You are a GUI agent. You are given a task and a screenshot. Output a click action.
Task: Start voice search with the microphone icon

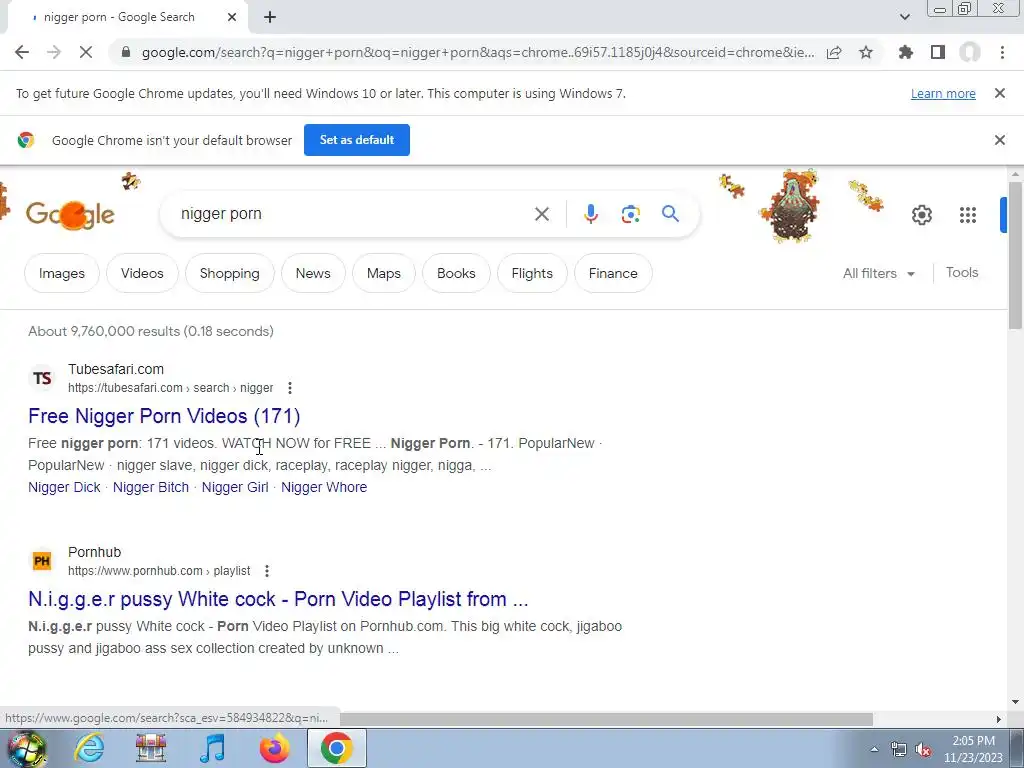590,214
